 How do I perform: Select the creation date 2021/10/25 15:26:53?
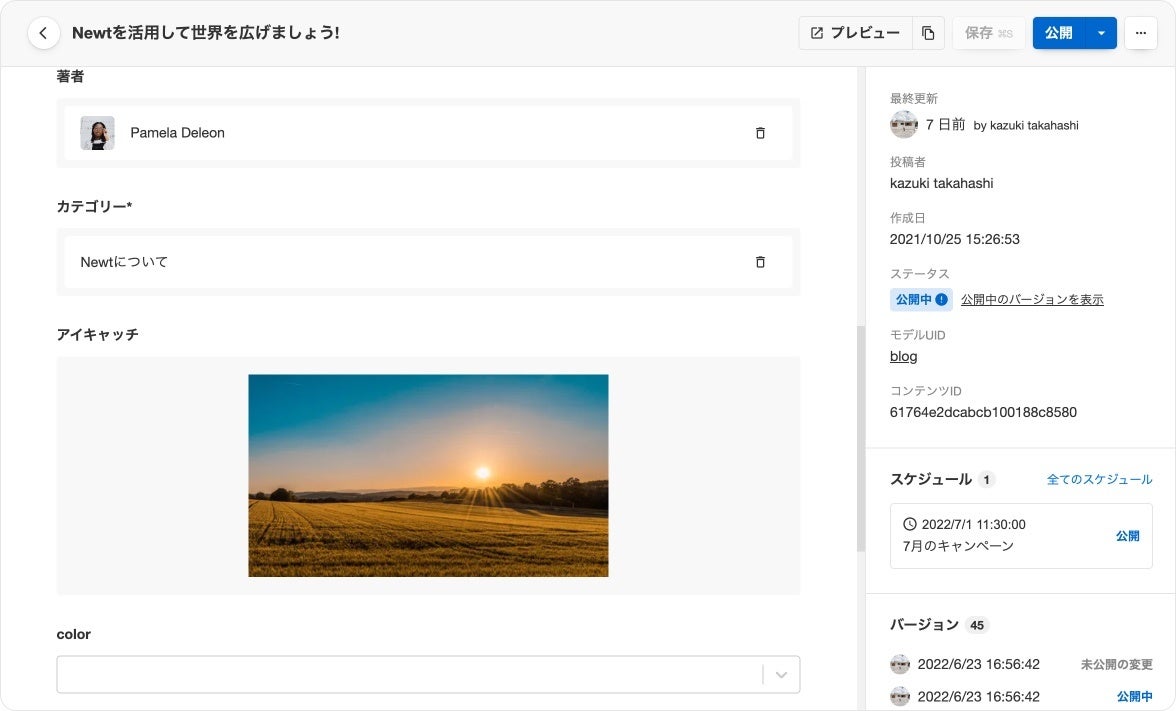tap(955, 239)
